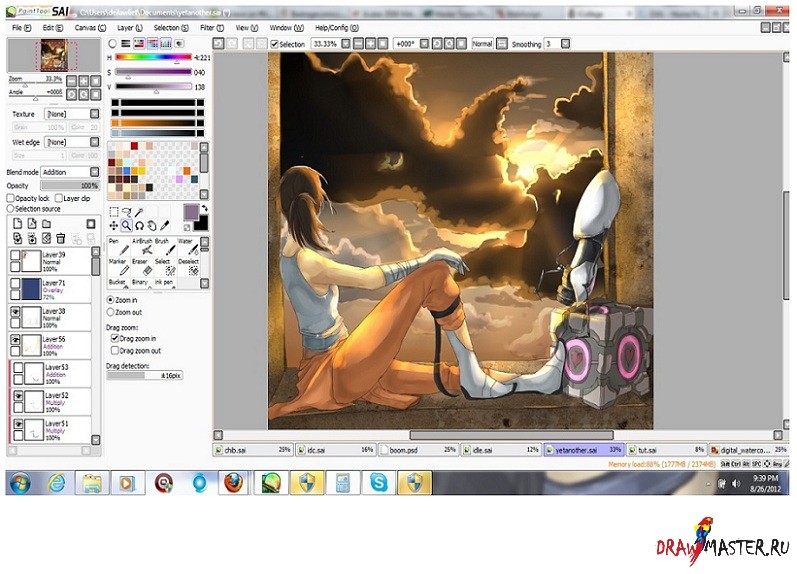
Task: Choose the Zoom out radio option
Action: pyautogui.click(x=110, y=312)
